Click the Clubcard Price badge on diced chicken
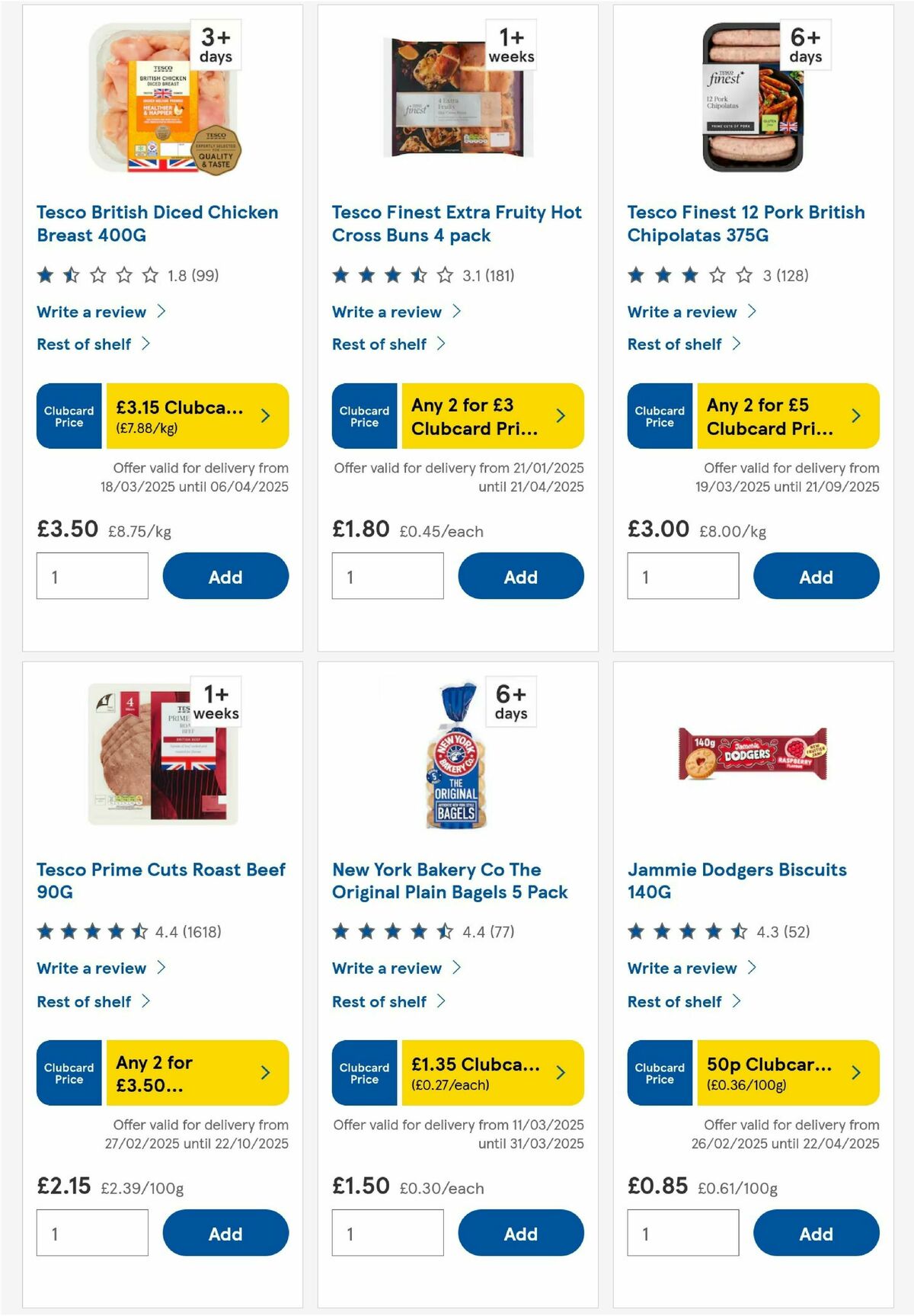Image resolution: width=914 pixels, height=1316 pixels. pyautogui.click(x=68, y=415)
